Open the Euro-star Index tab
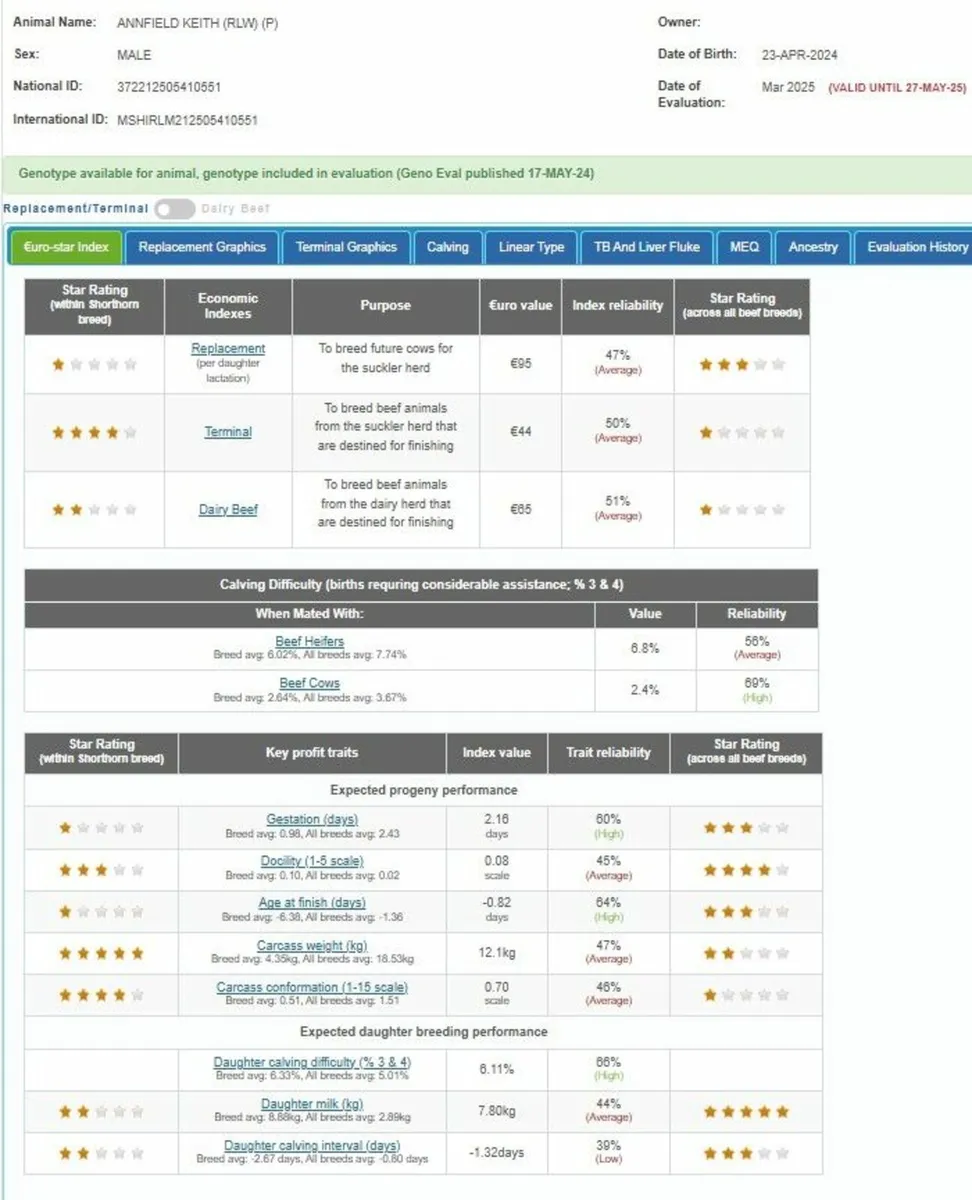972x1200 pixels. (x=66, y=247)
